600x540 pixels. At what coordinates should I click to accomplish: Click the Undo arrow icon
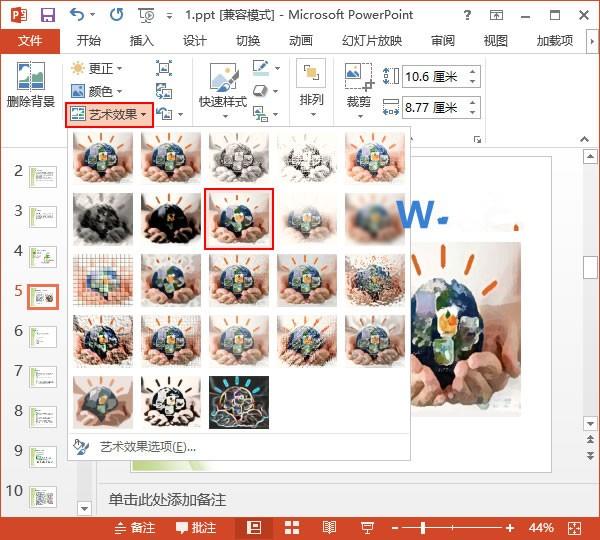[x=77, y=15]
